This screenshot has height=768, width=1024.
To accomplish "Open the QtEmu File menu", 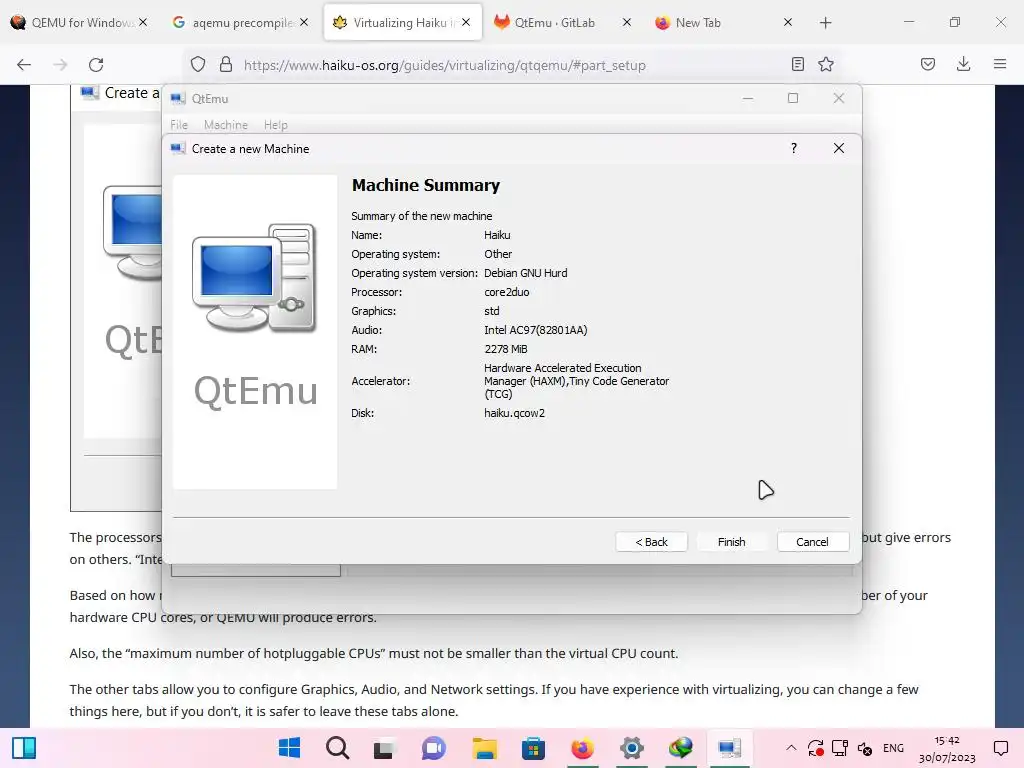I will pyautogui.click(x=179, y=125).
